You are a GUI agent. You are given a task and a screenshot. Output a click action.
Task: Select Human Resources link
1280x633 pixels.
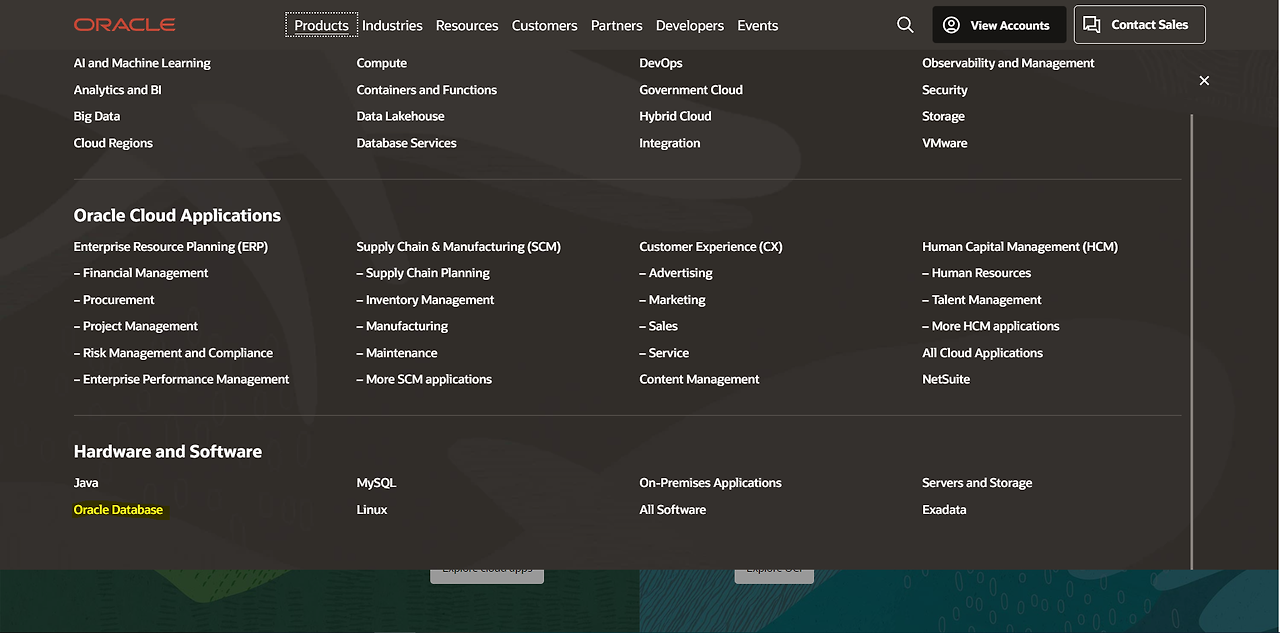click(977, 273)
